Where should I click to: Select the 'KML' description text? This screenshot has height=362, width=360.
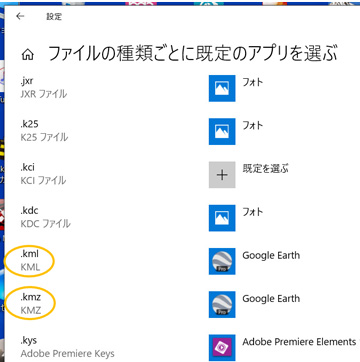[x=30, y=267]
